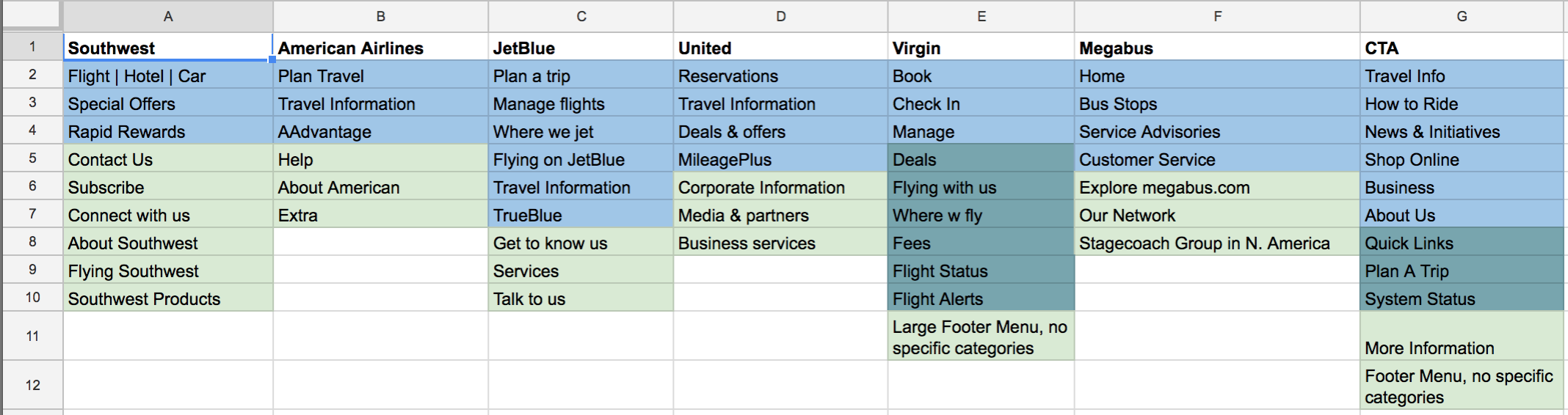Screen dimensions: 1568x415
Task: Click the Where we jet cell
Action: point(581,131)
